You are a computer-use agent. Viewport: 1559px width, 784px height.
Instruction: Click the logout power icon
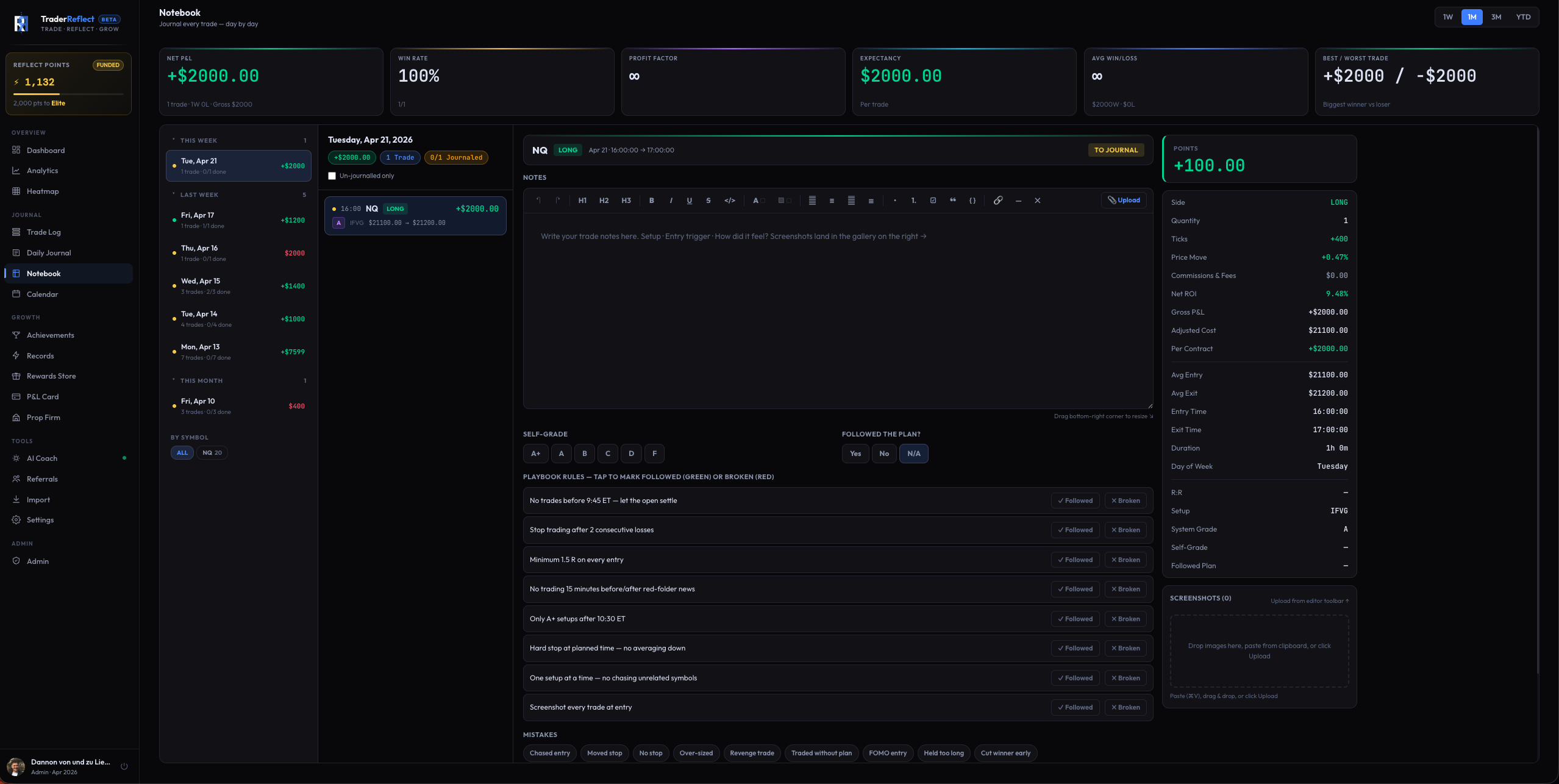(124, 767)
